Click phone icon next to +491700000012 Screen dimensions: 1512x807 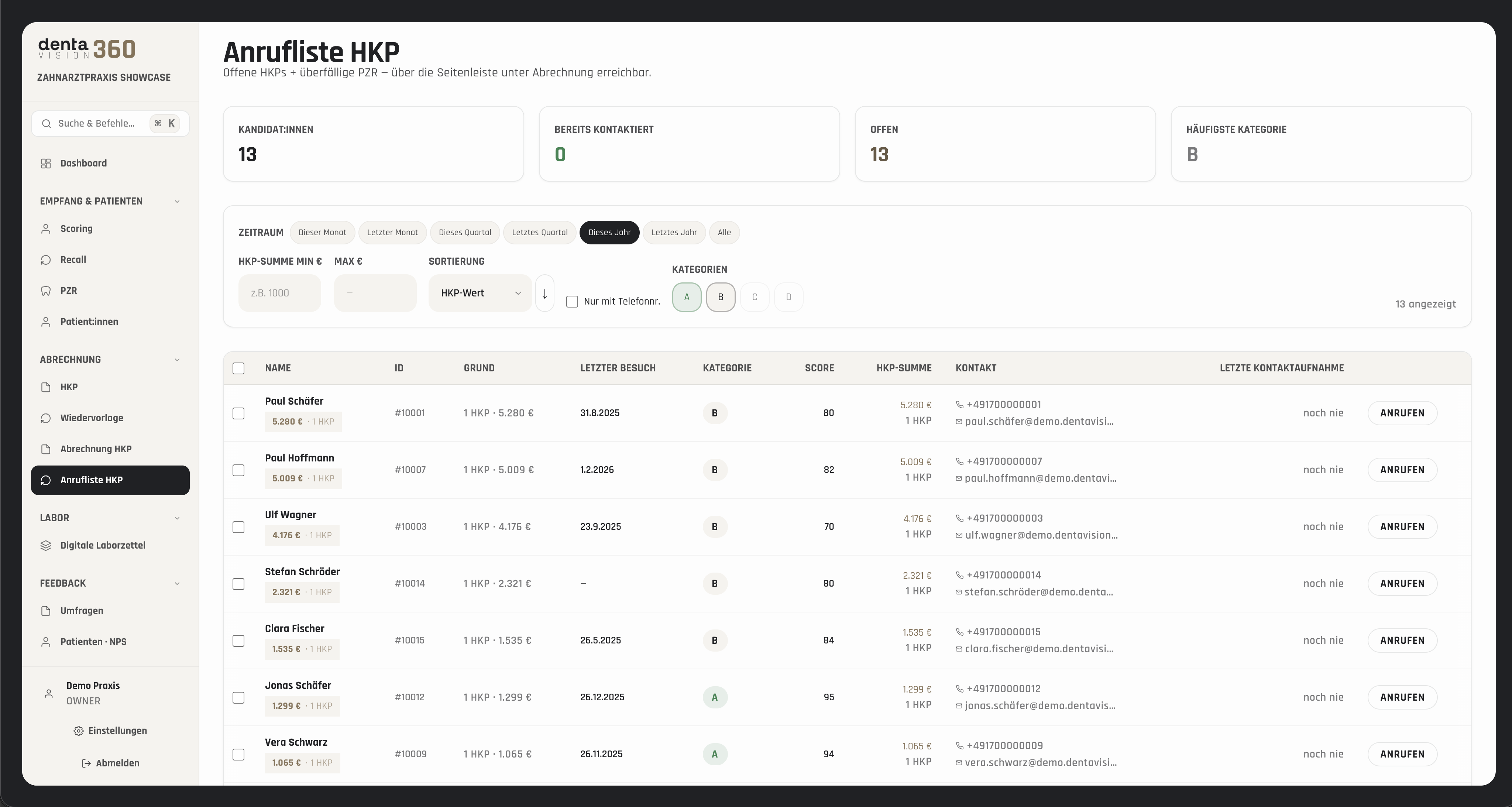960,688
